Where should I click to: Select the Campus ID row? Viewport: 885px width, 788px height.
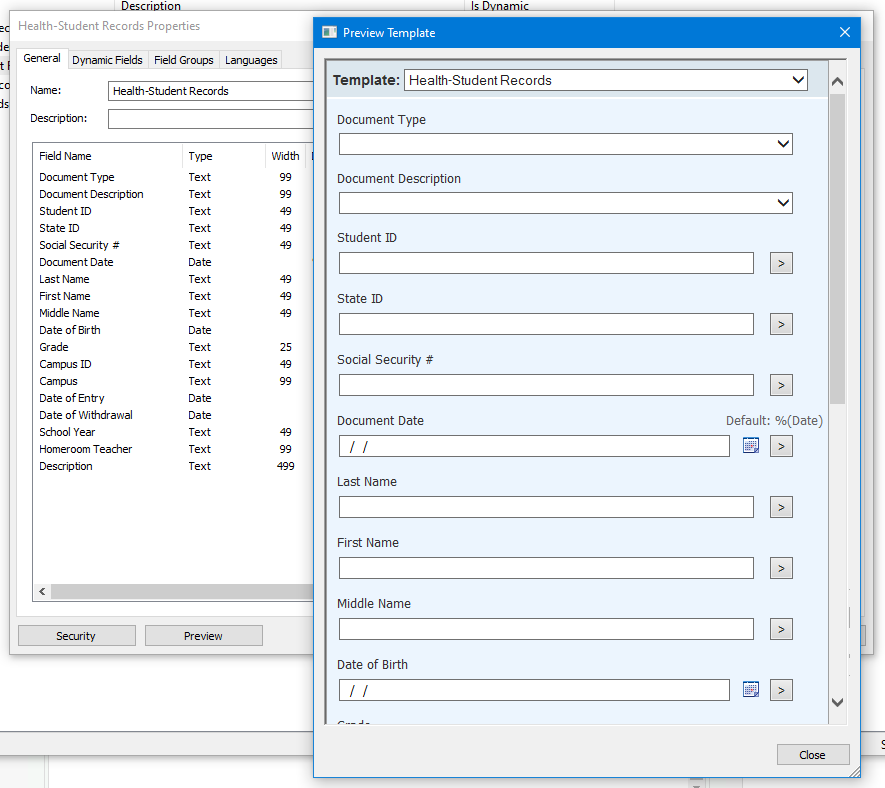coord(172,364)
